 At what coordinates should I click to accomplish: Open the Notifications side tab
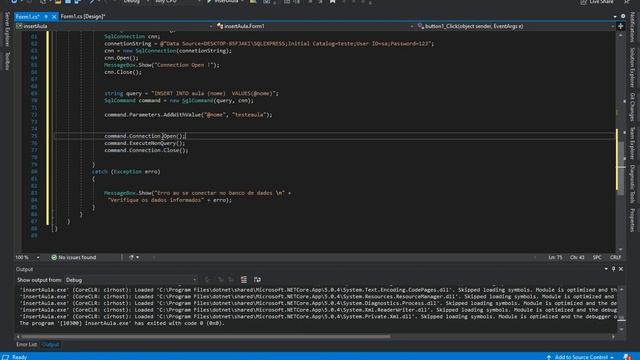point(632,27)
